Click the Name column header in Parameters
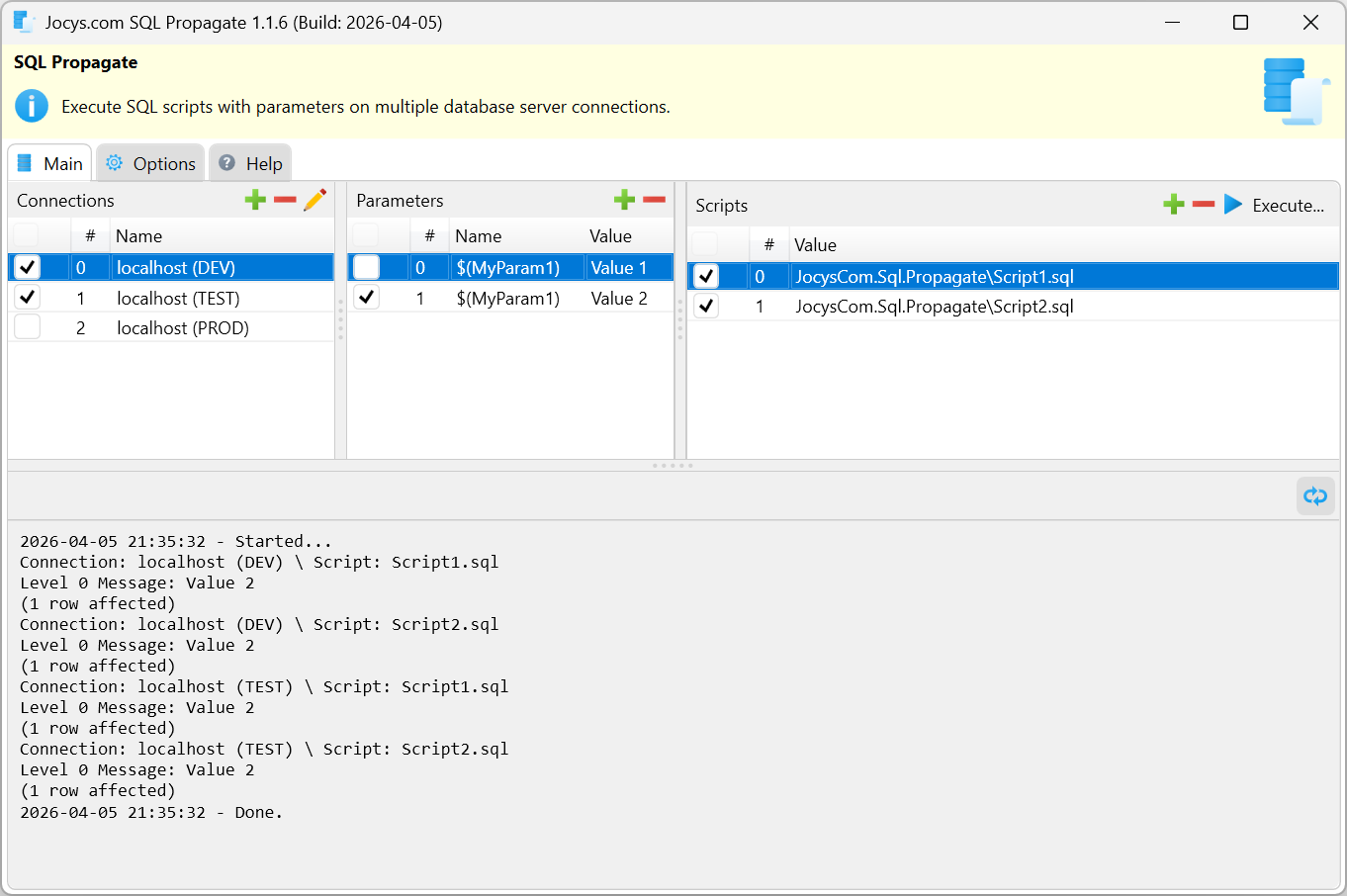This screenshot has width=1347, height=896. pos(479,235)
